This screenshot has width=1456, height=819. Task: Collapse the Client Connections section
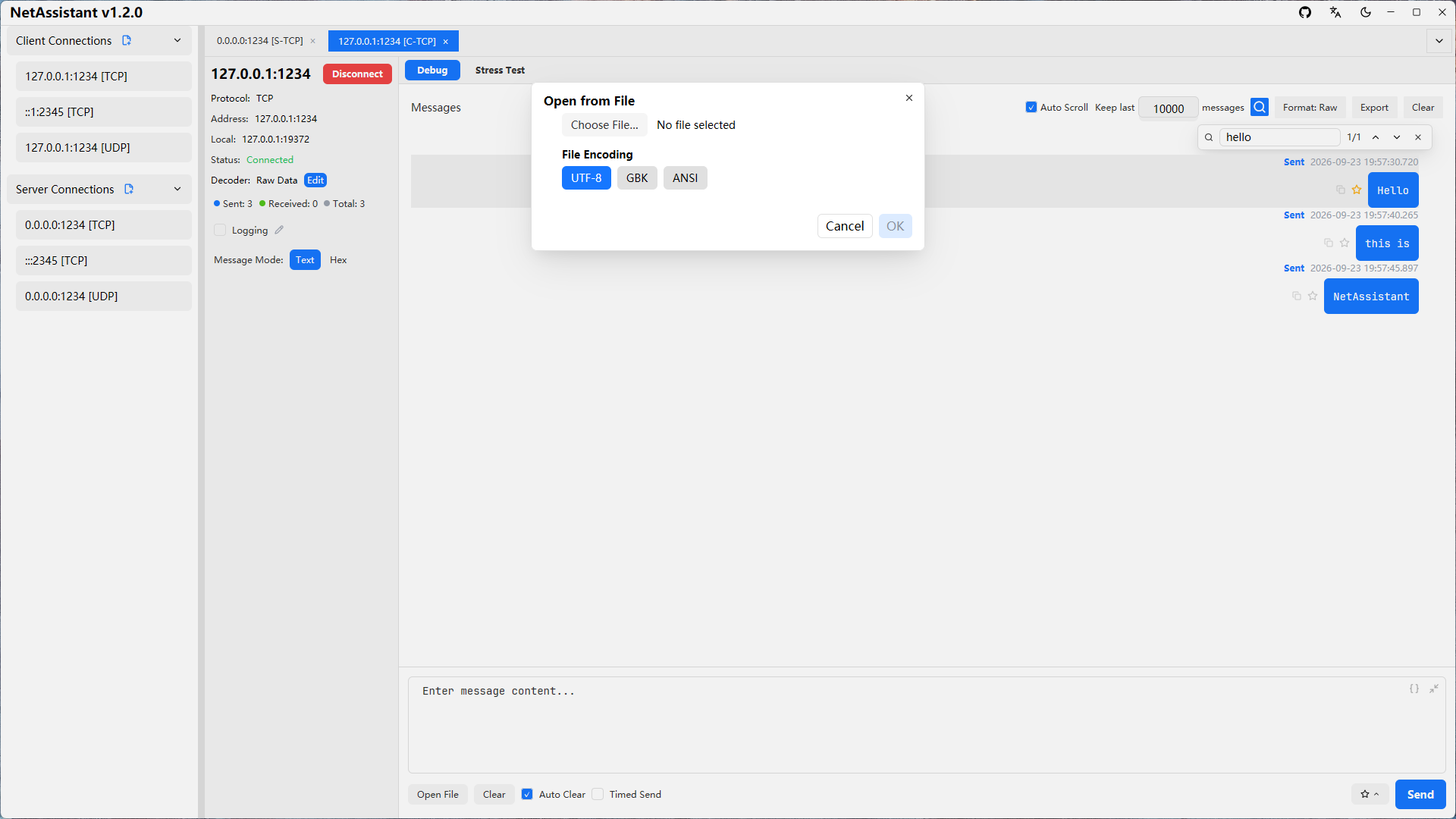(177, 40)
